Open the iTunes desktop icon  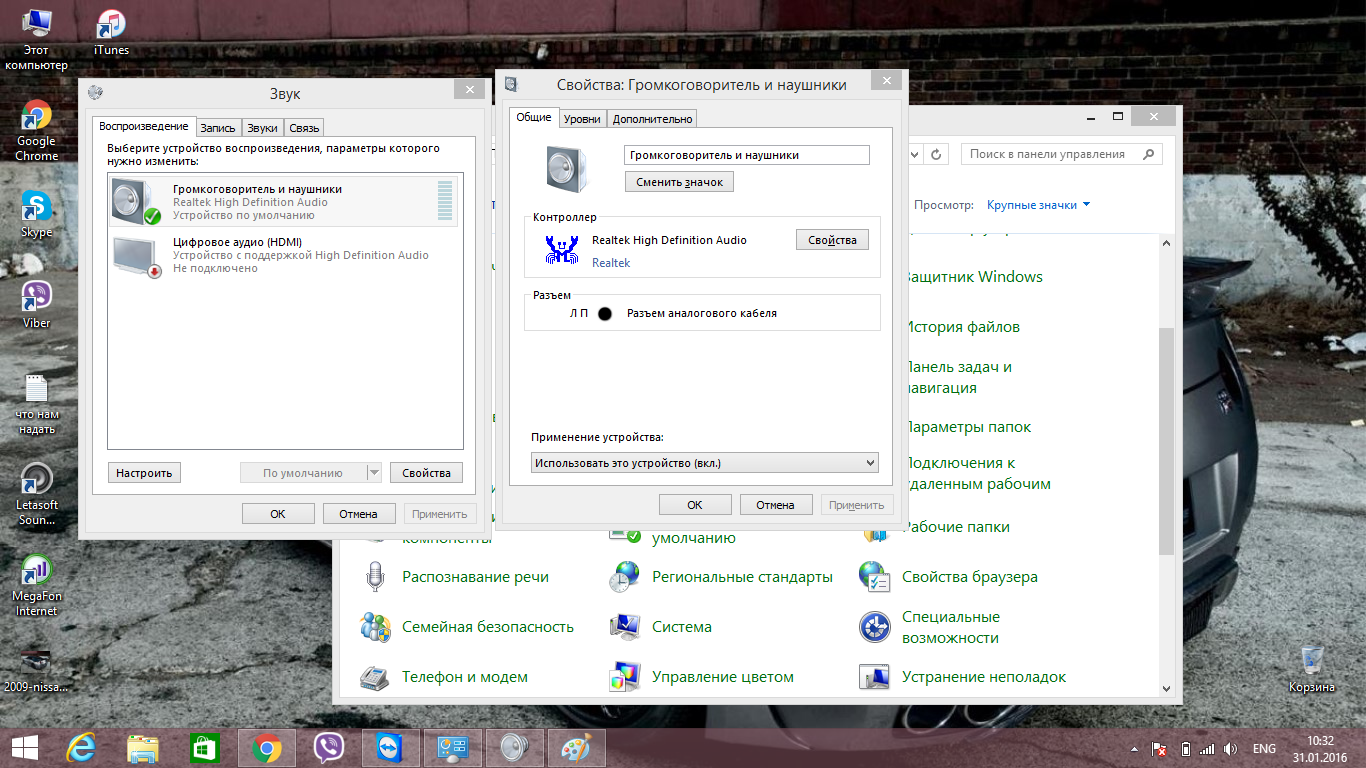click(111, 26)
